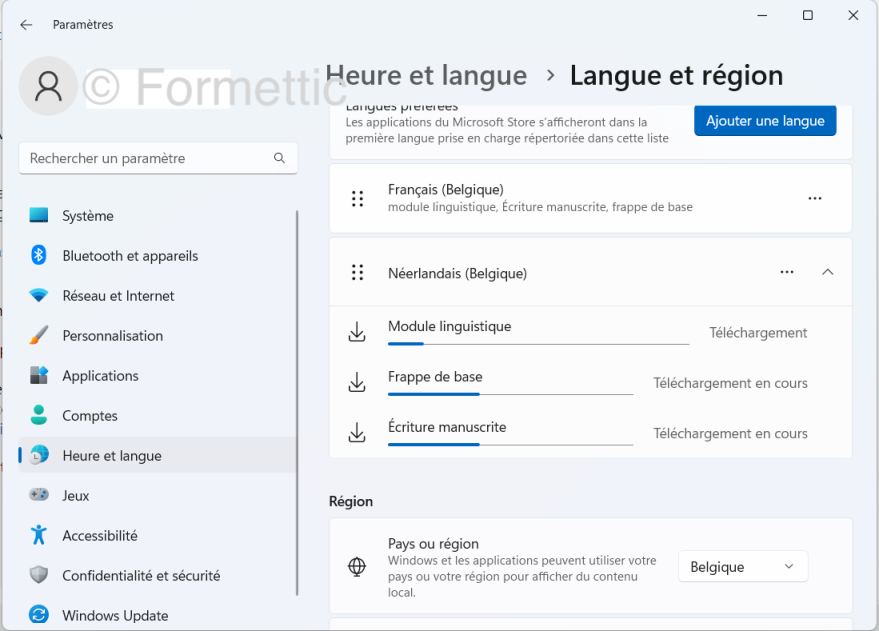Open the Belgique country dropdown

(x=742, y=567)
